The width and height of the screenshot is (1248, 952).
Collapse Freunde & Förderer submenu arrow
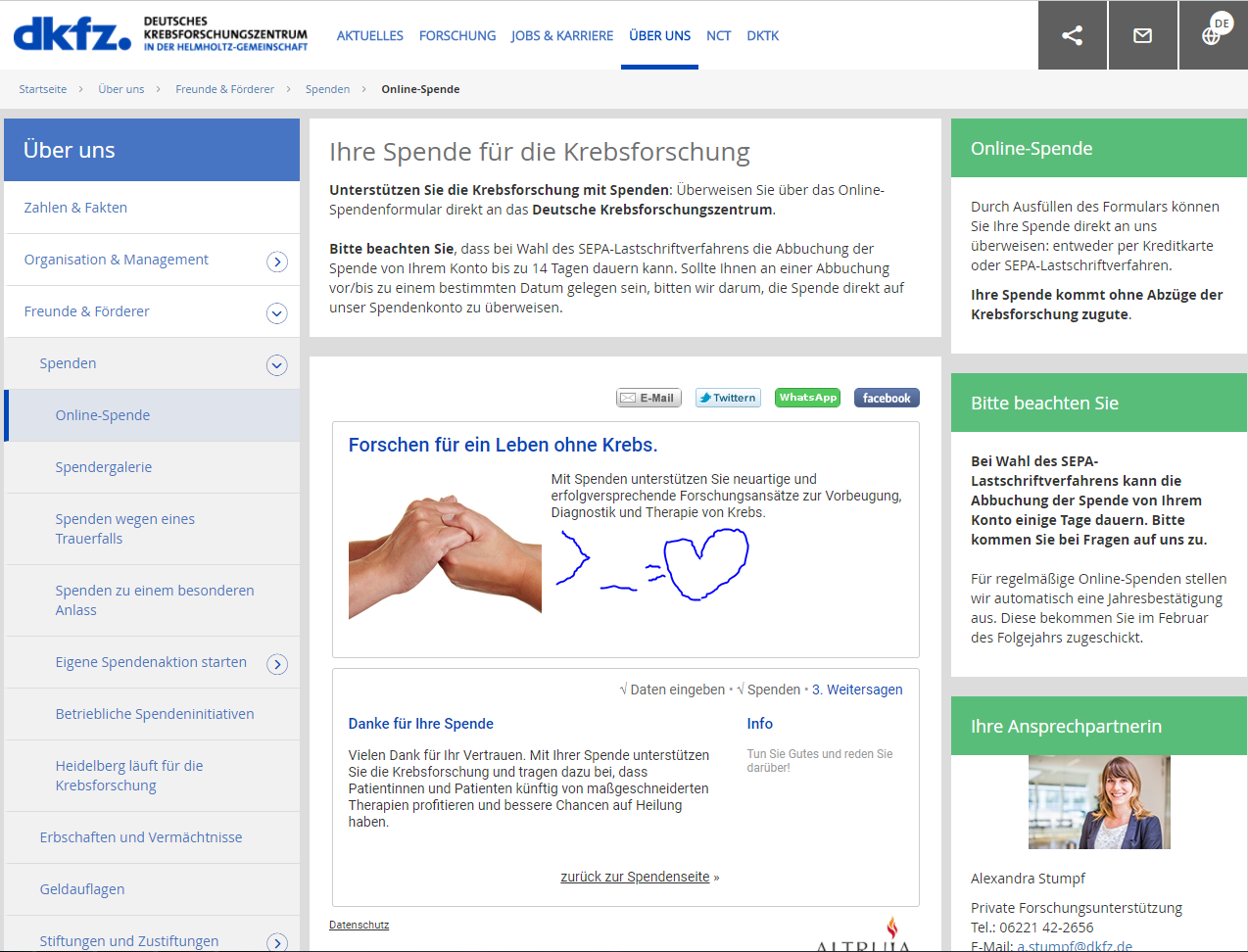point(277,313)
